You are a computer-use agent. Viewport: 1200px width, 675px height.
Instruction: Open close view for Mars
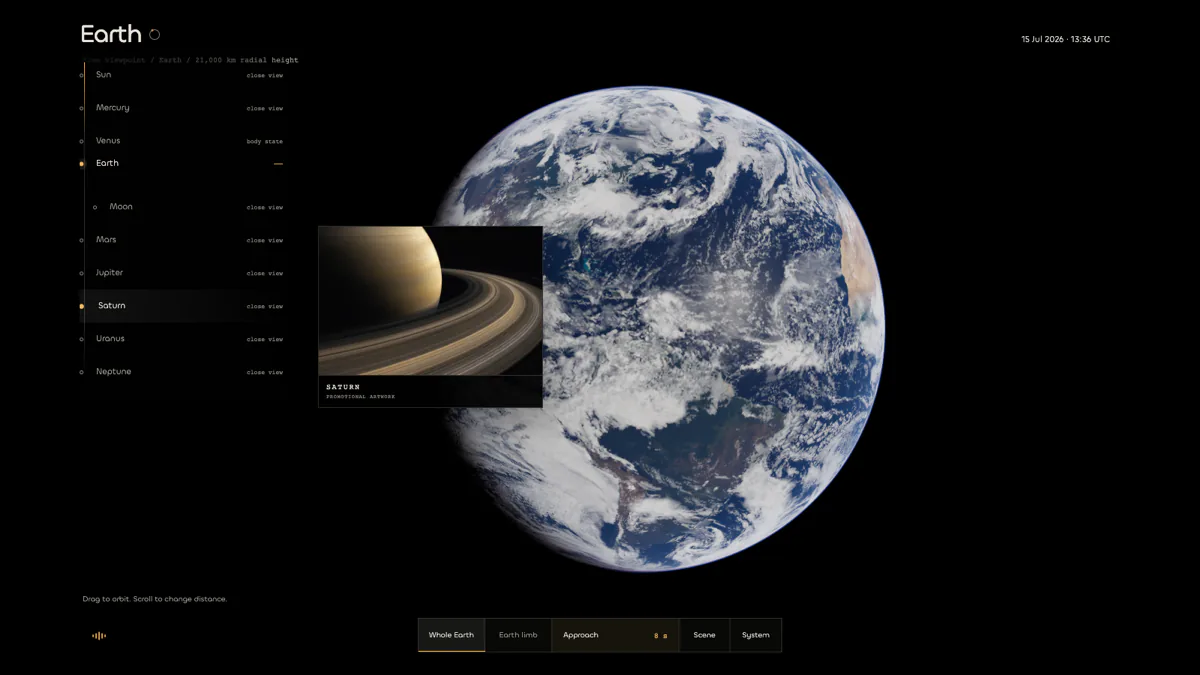[265, 241]
